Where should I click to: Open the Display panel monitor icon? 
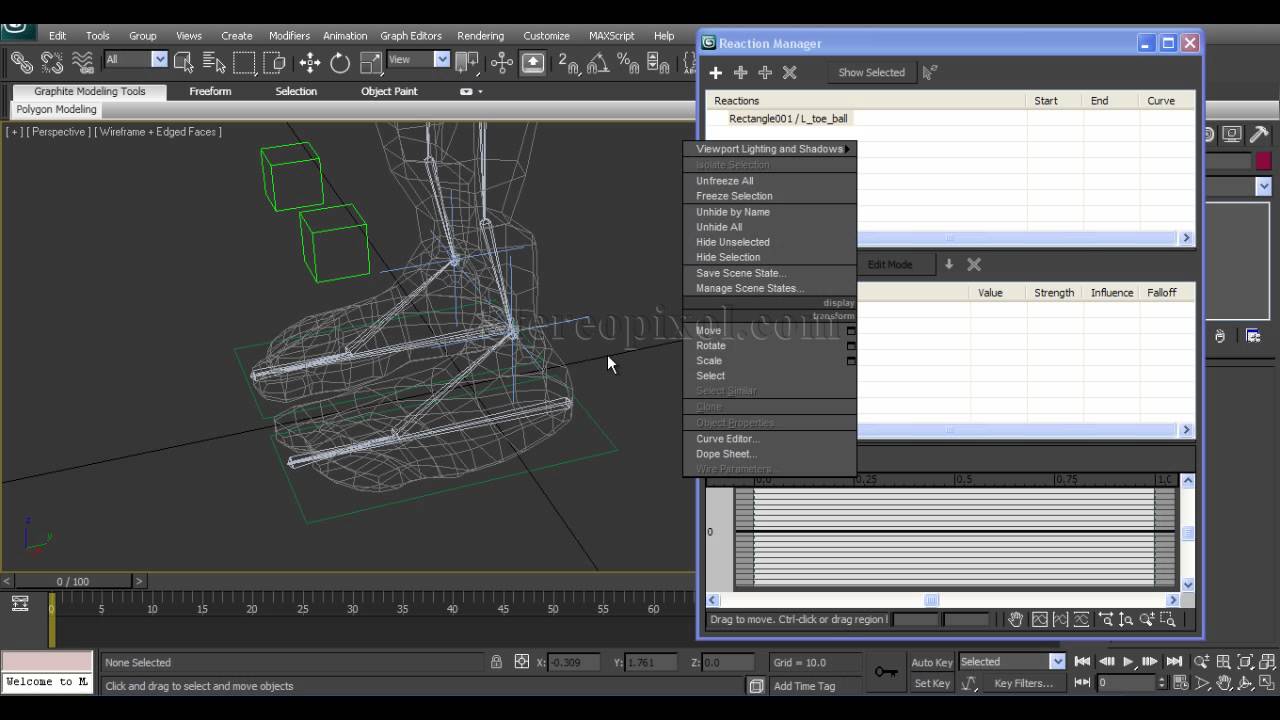tap(1233, 135)
